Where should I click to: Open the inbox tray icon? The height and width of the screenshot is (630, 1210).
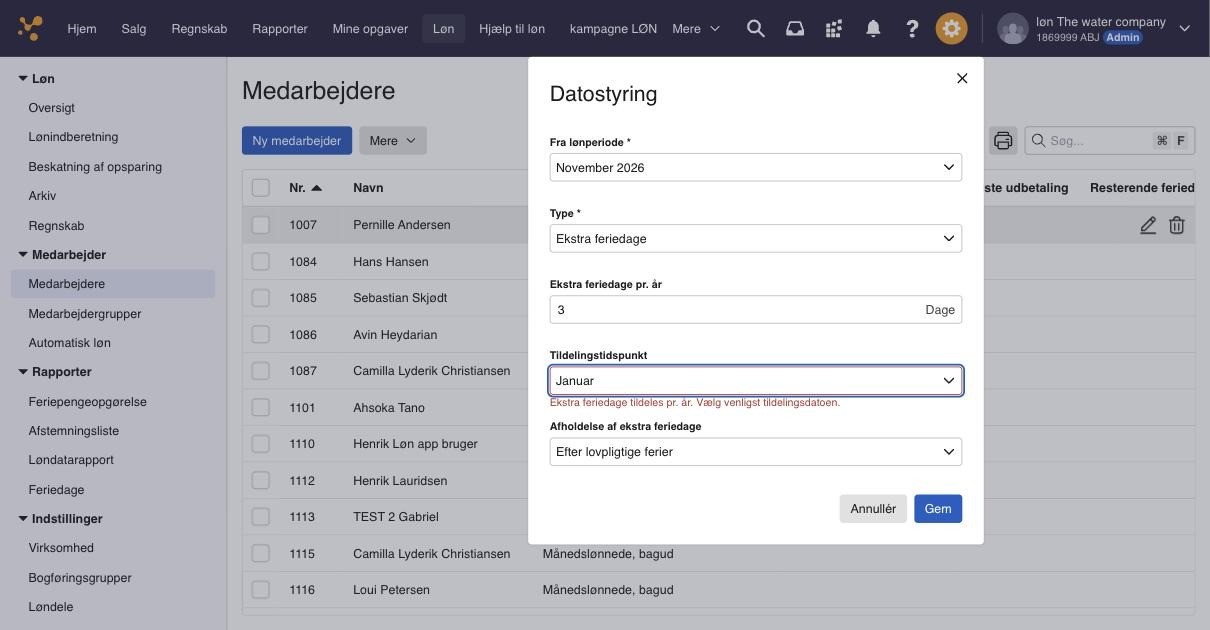point(795,29)
